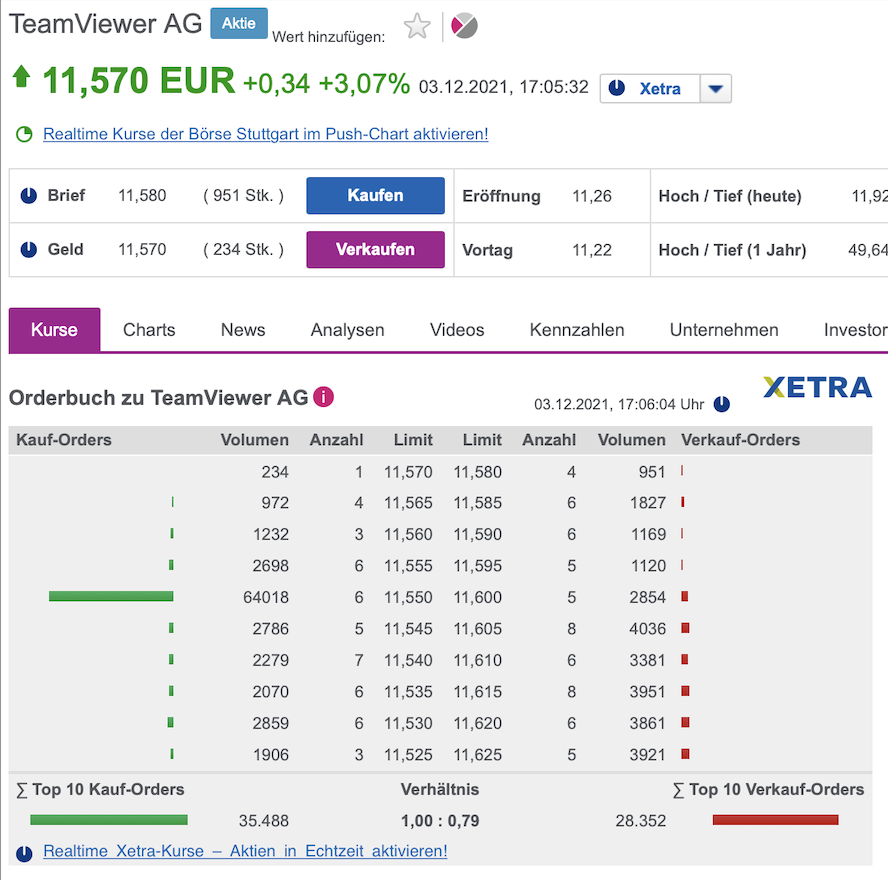Click the clock icon beside Brief
The image size is (888, 880).
pyautogui.click(x=29, y=195)
